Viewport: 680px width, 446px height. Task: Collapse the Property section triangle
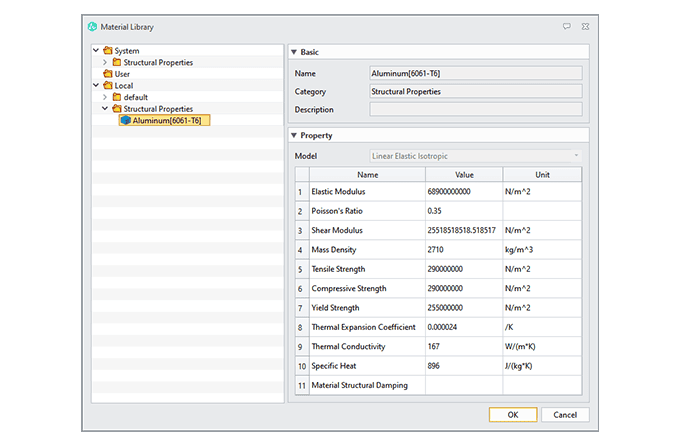point(294,135)
